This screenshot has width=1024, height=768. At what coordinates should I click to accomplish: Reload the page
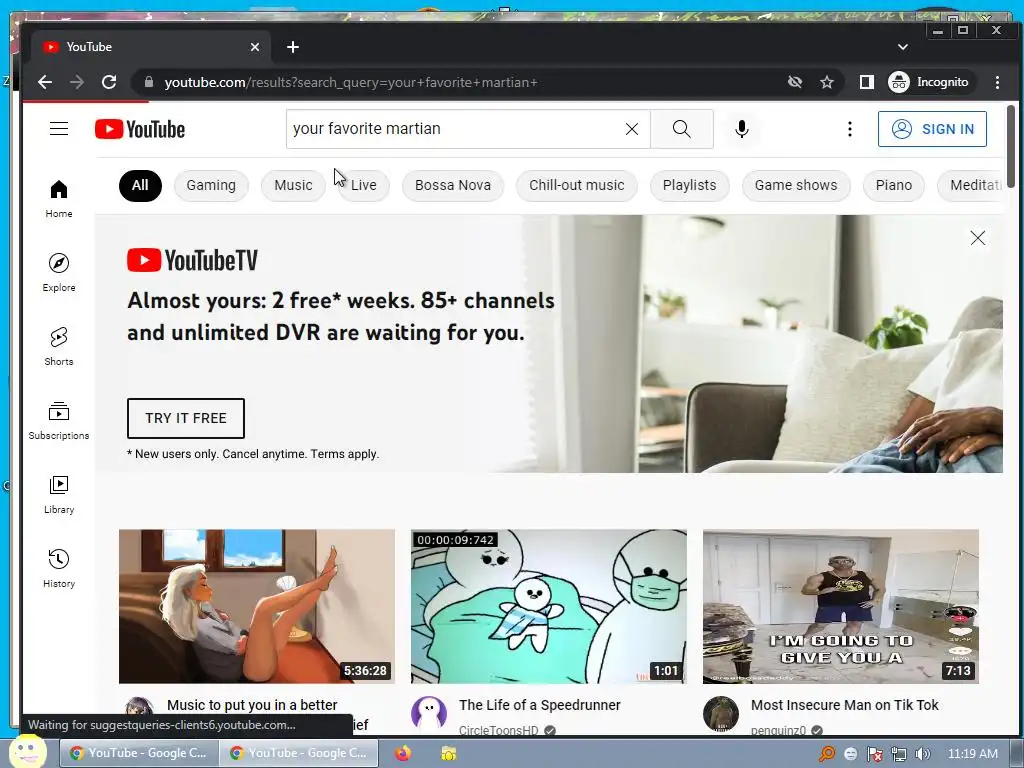pyautogui.click(x=109, y=82)
